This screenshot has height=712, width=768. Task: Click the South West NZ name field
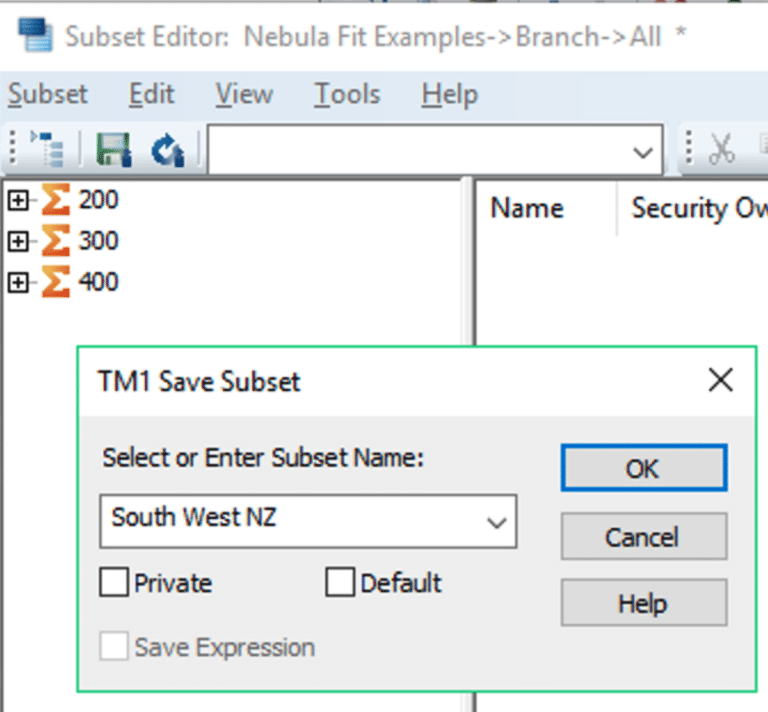click(308, 522)
